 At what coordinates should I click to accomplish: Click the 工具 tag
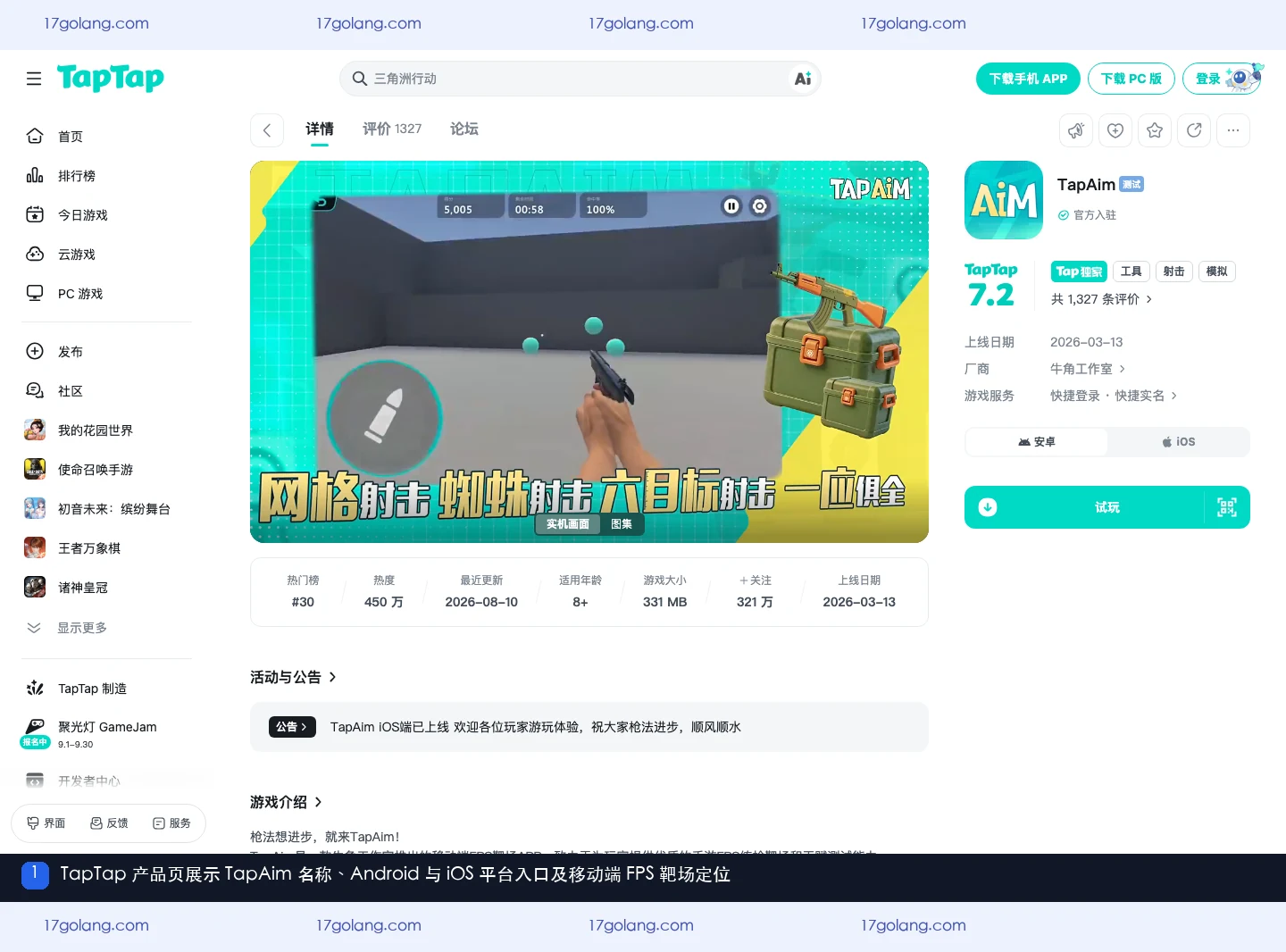(1132, 271)
